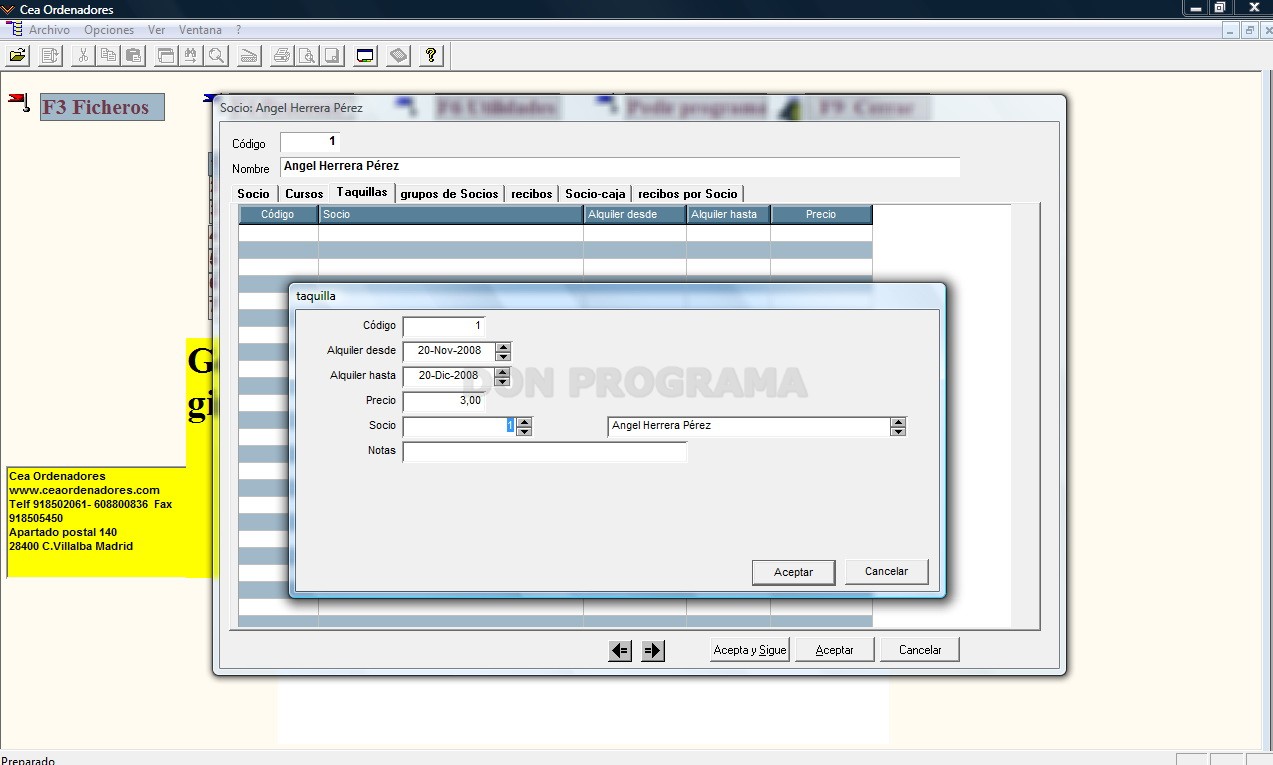Increase the Socio number stepper
1273x765 pixels.
pyautogui.click(x=524, y=422)
